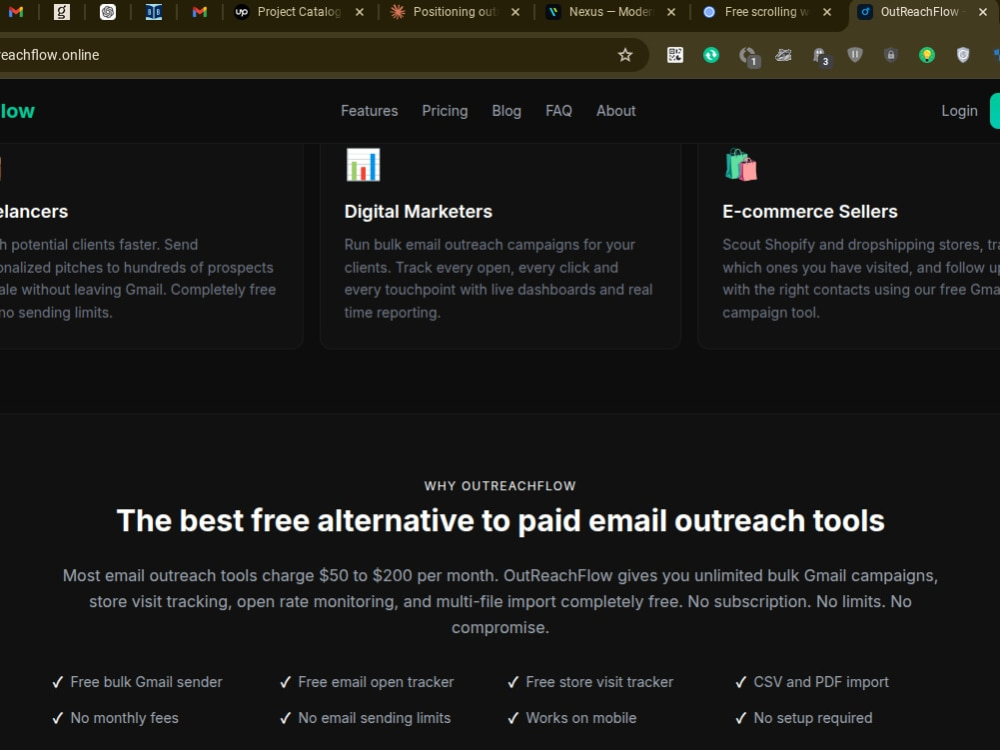The width and height of the screenshot is (1000, 750).
Task: Close the Nexus tab
Action: point(671,11)
